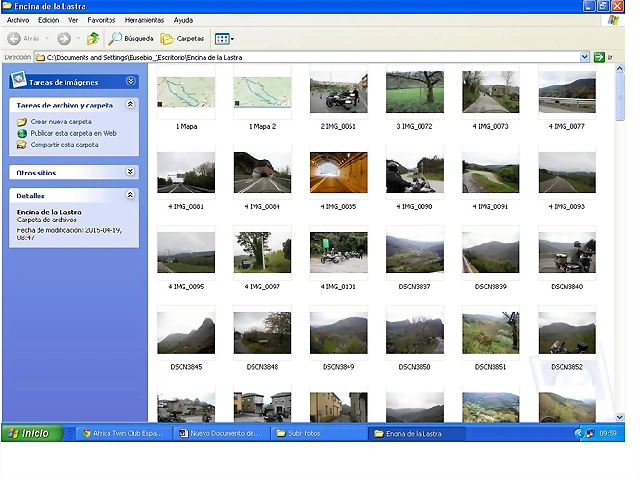Select the 4 IMG_0095 thumbnail
The image size is (640, 480).
(186, 253)
